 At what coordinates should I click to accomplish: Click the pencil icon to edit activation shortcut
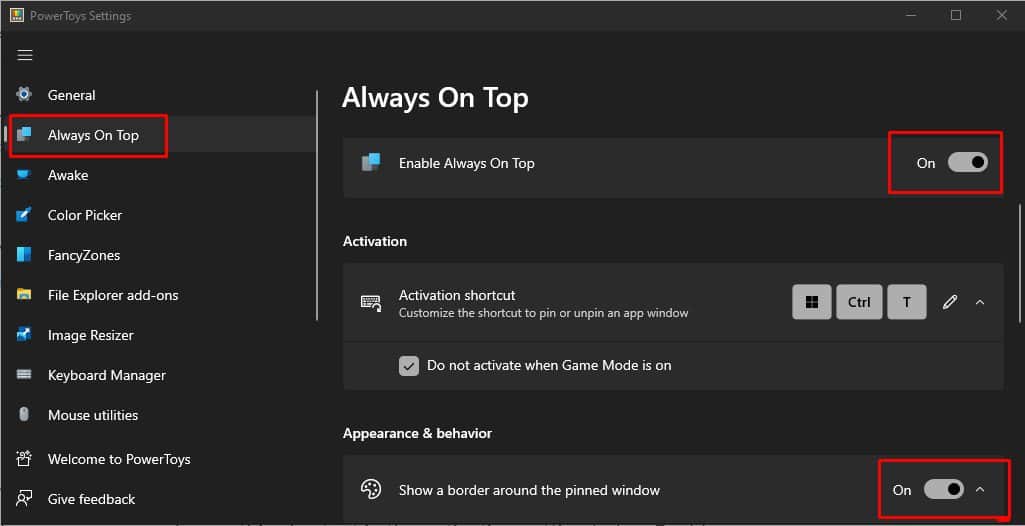950,302
